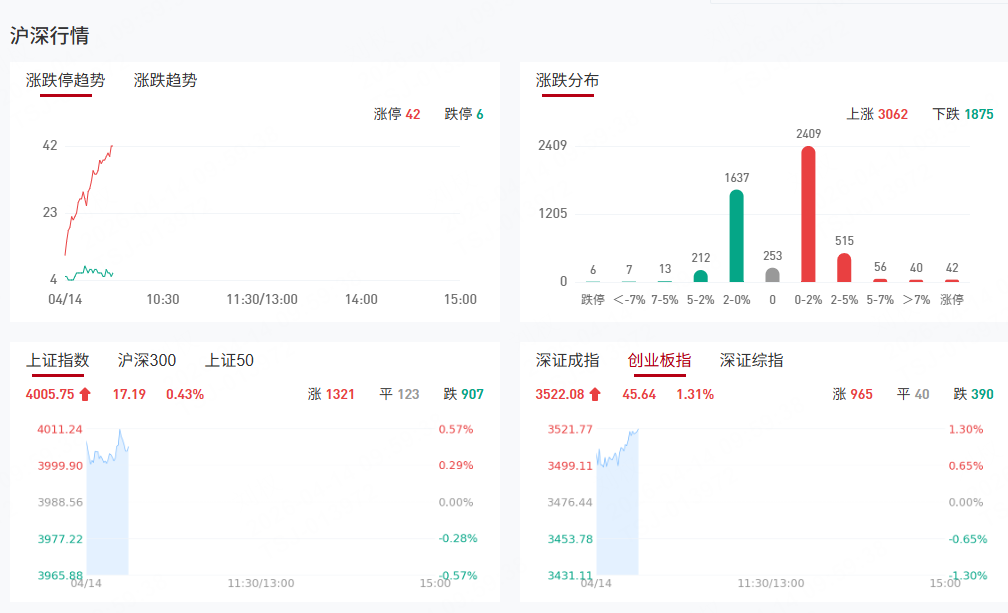Screen dimensions: 1008x613
Task: Click the 跌停 6 legend label
Action: click(464, 115)
